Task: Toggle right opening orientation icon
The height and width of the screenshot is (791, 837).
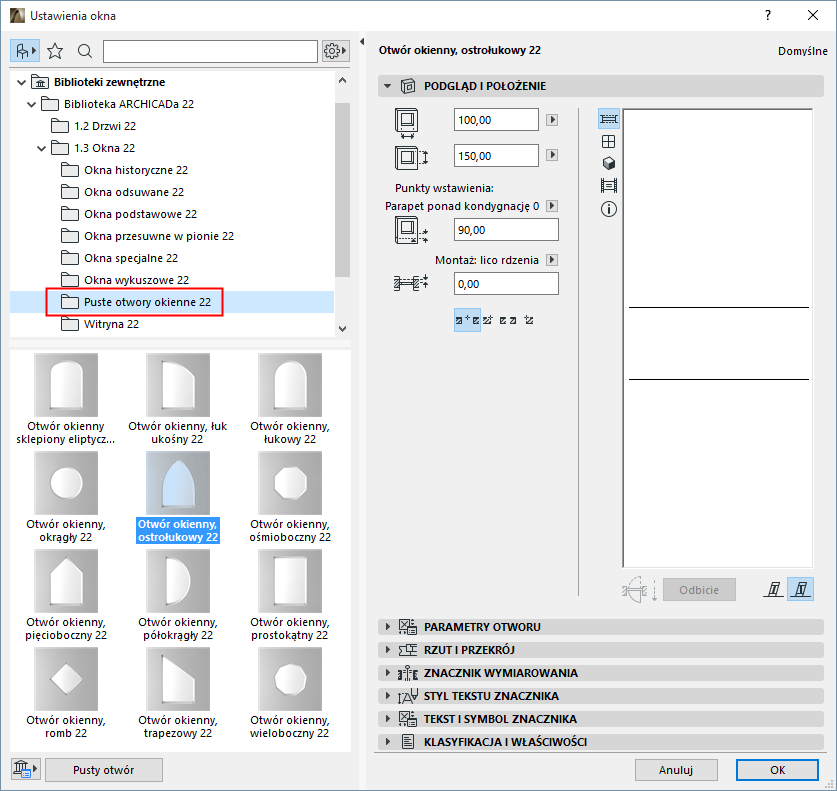Action: tap(800, 590)
